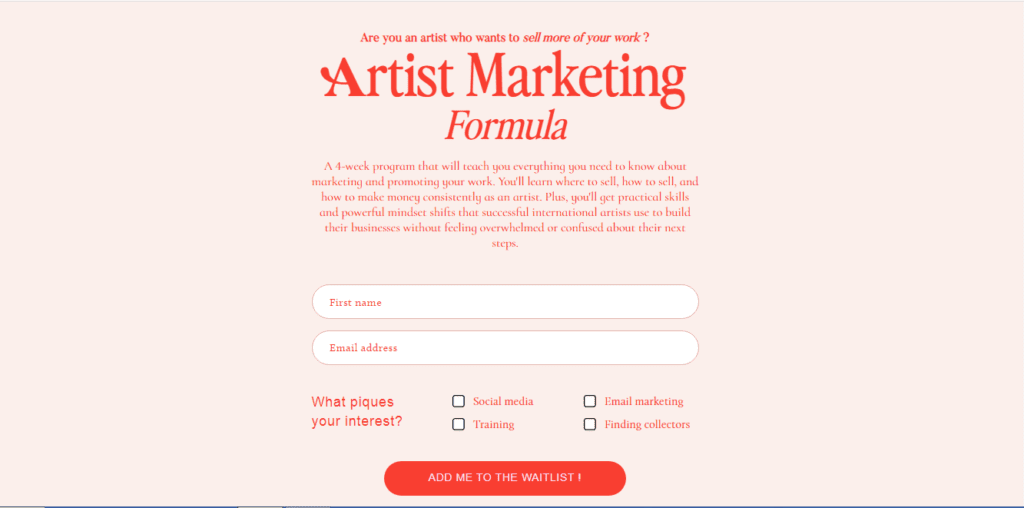The width and height of the screenshot is (1024, 508).
Task: Click the italic 'Formula' heading
Action: point(505,126)
